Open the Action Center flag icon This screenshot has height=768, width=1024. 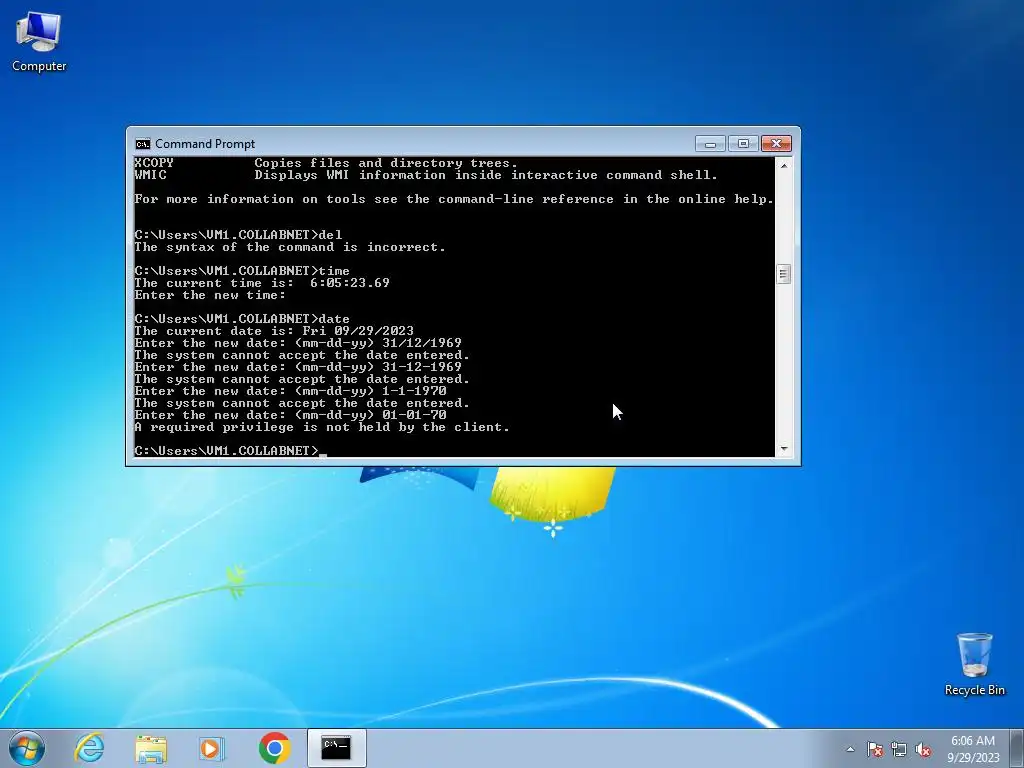pos(874,749)
